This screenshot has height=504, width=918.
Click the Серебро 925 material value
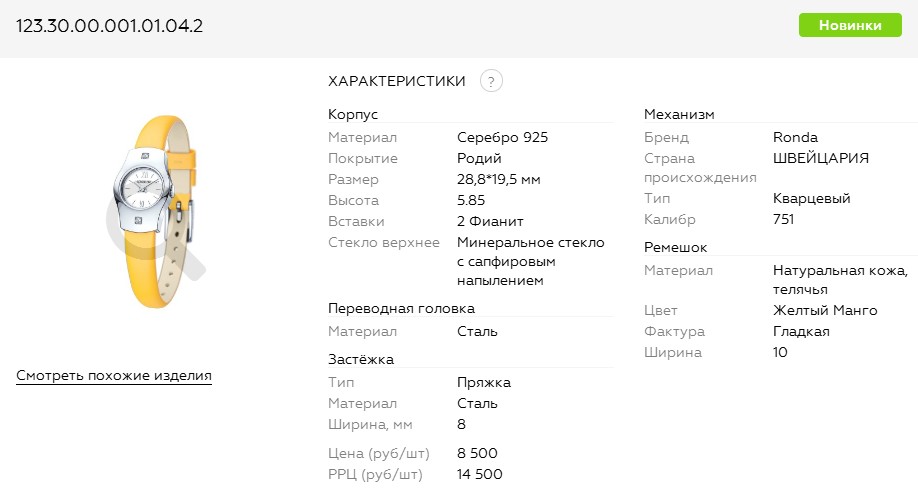(x=502, y=137)
